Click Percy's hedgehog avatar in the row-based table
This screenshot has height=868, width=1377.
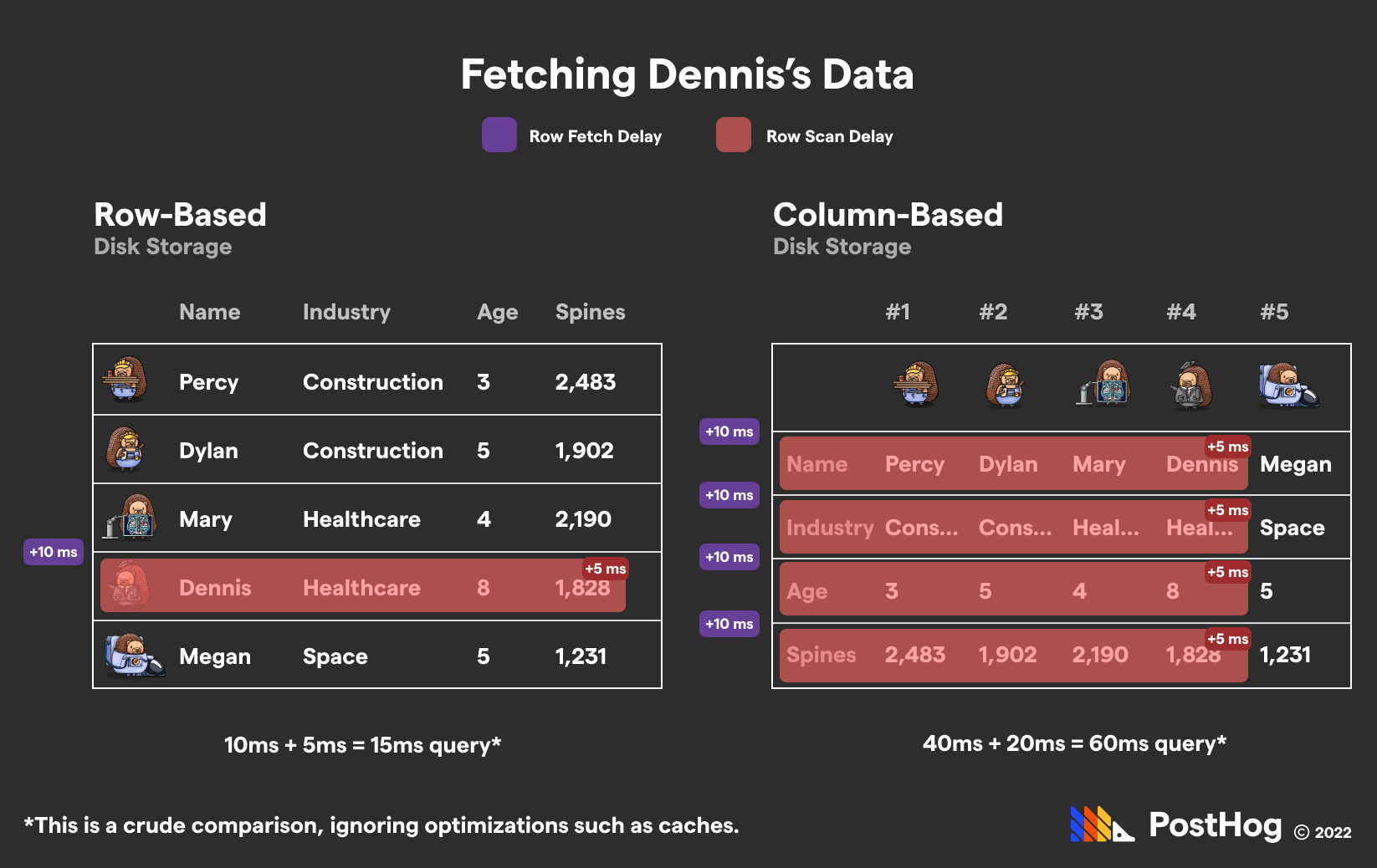(x=125, y=380)
